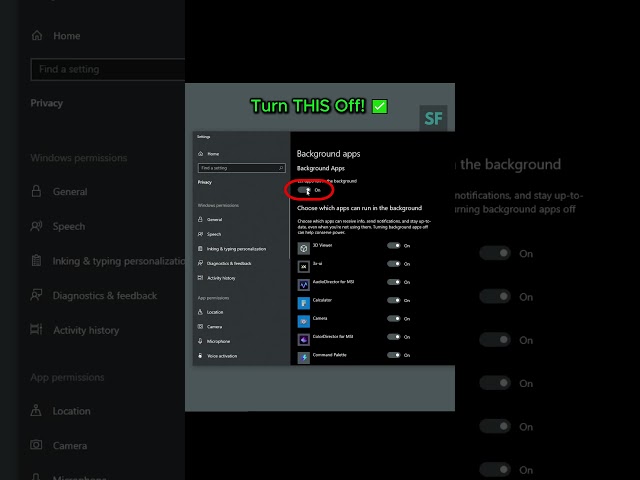Click search magnifier in small center window
This screenshot has width=640, height=480.
pyautogui.click(x=281, y=168)
